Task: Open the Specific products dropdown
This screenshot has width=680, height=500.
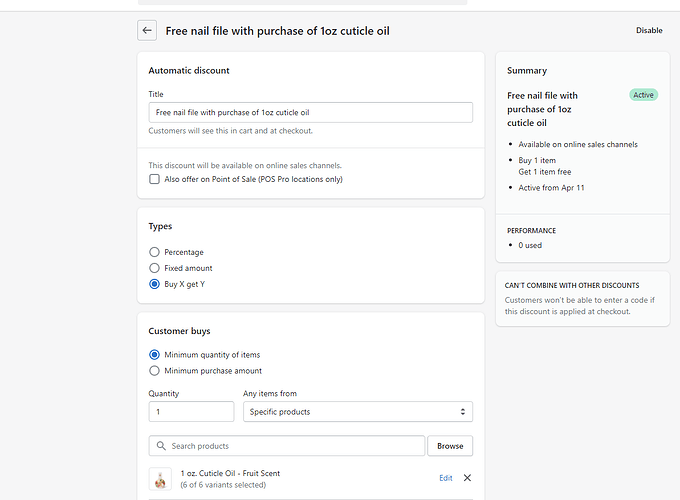Action: click(x=357, y=412)
